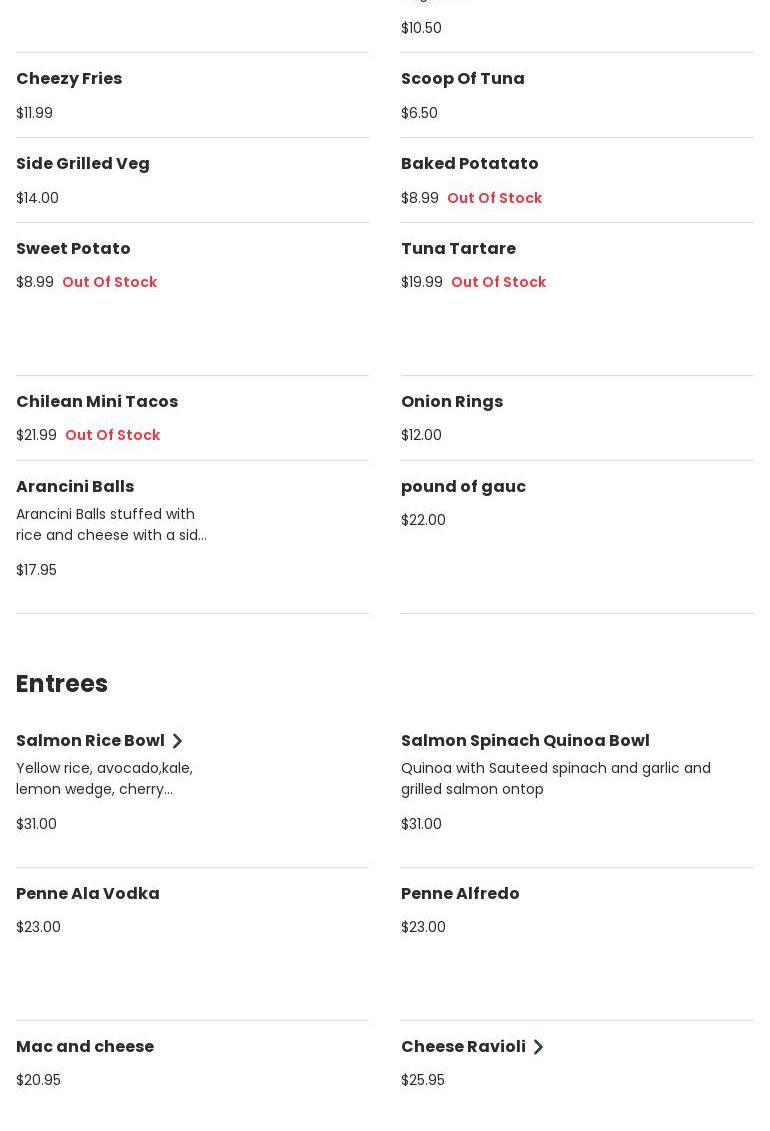Choose the Penne Ala Vodka entree

click(88, 894)
